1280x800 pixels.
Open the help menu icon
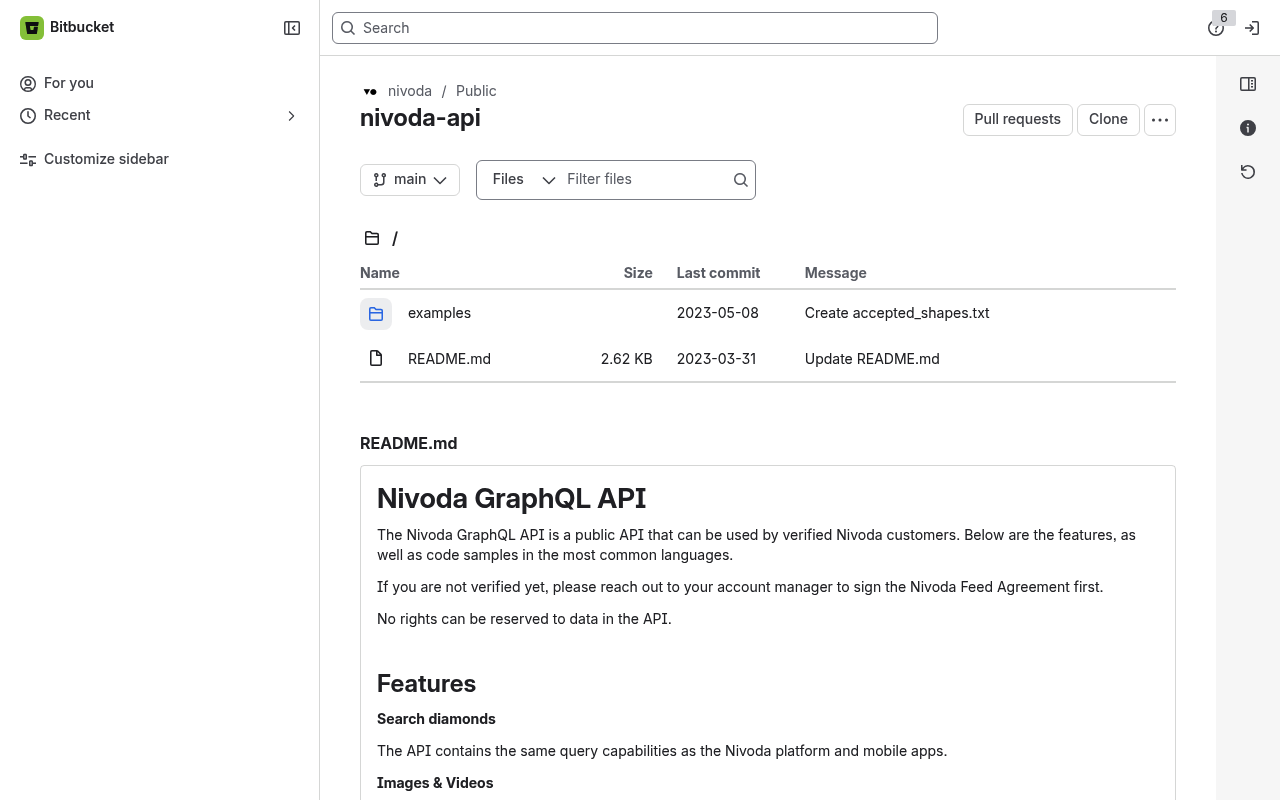pyautogui.click(x=1215, y=29)
